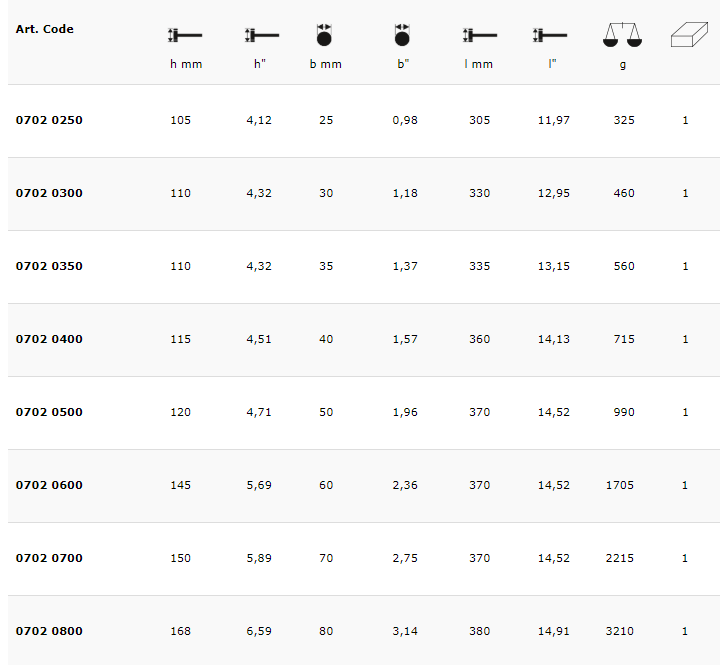Click the face diameter mm circle icon

coord(325,36)
